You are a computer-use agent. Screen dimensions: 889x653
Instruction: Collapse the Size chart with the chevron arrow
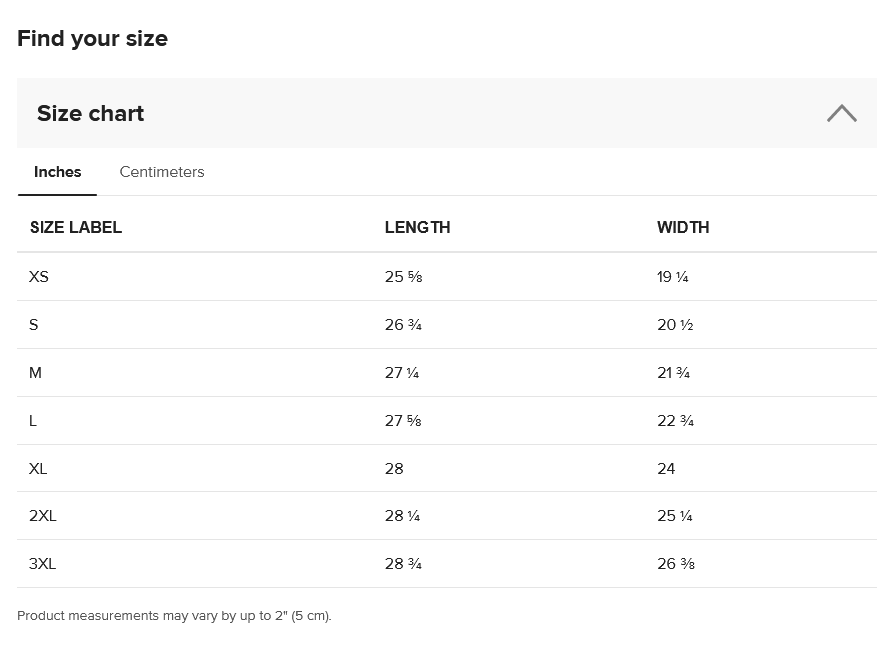pyautogui.click(x=841, y=113)
